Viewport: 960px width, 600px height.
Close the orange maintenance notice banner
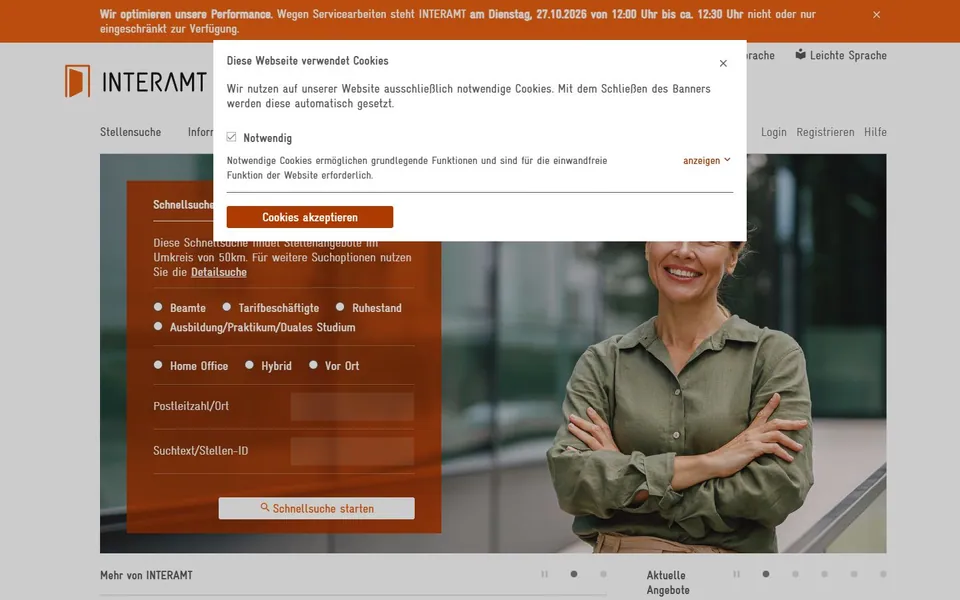[876, 15]
